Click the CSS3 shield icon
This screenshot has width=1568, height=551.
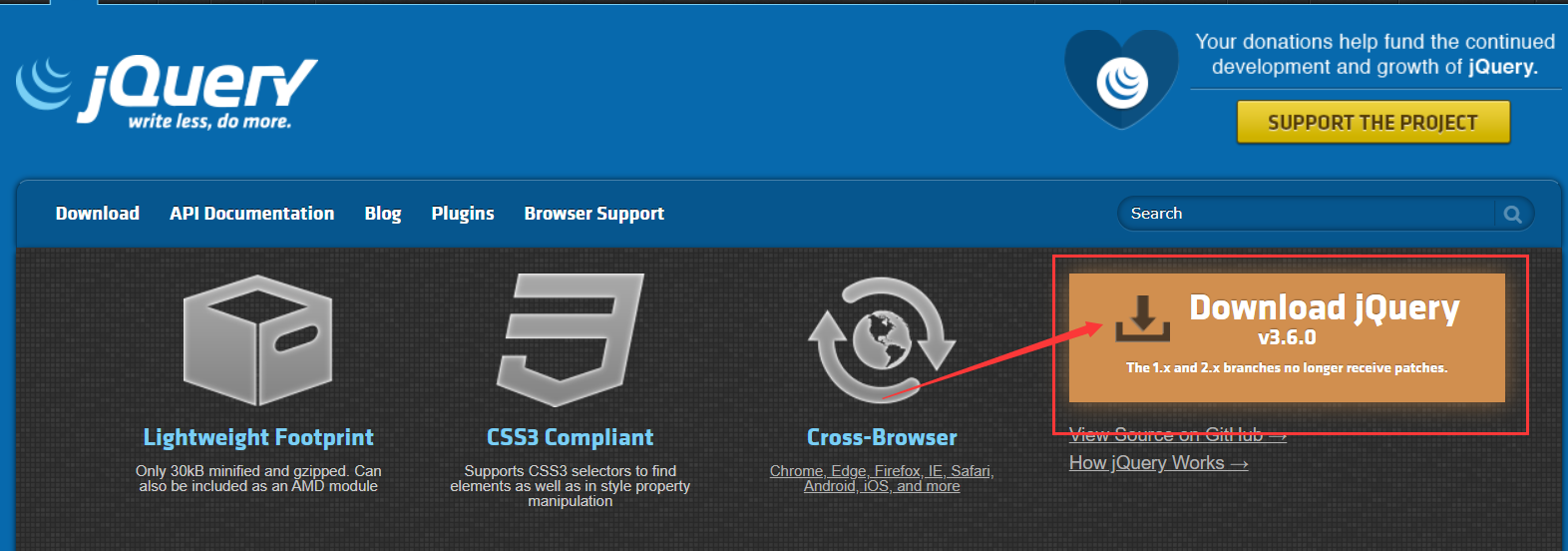[571, 339]
